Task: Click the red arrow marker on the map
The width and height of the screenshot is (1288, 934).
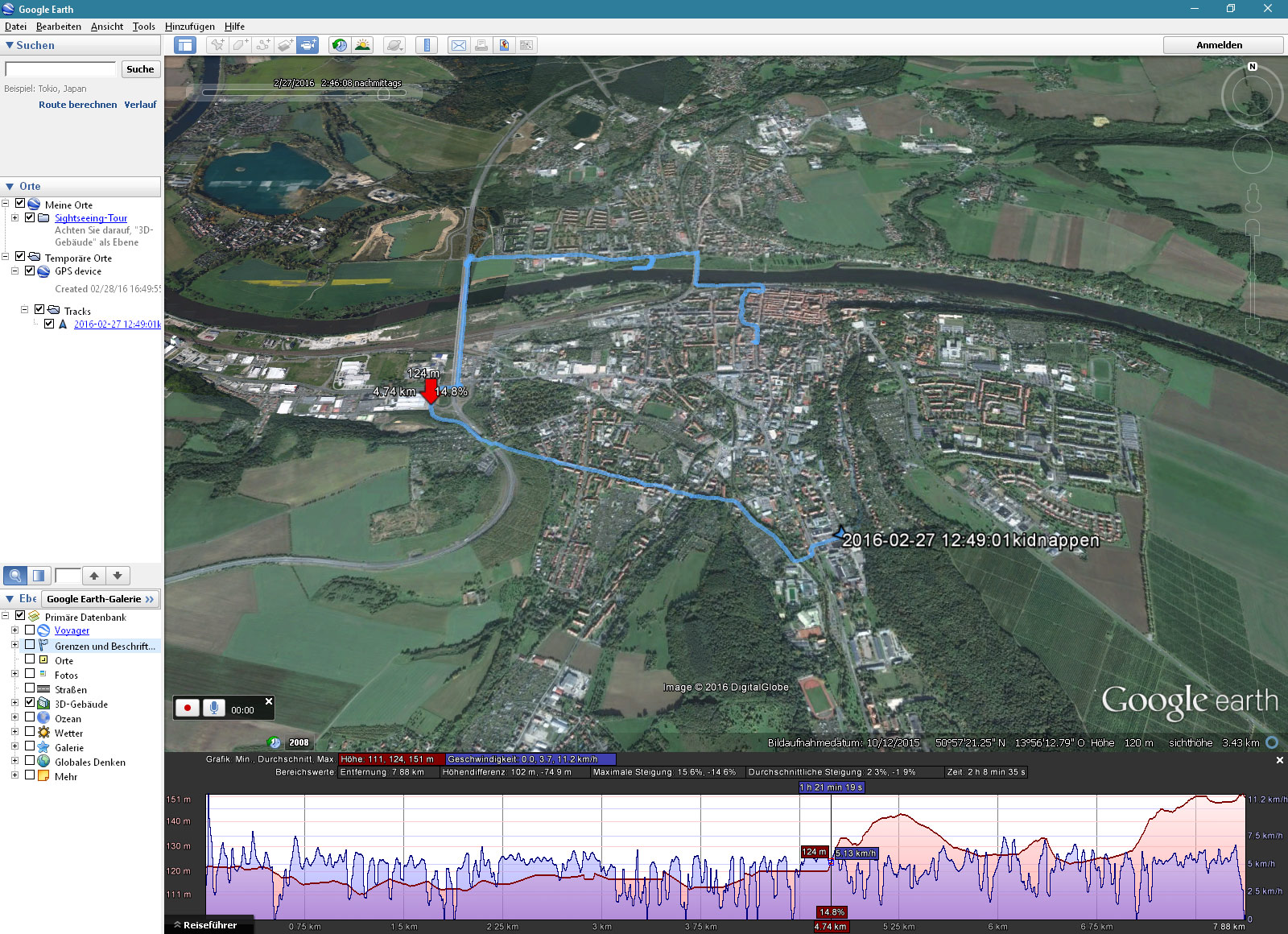Action: coord(431,391)
